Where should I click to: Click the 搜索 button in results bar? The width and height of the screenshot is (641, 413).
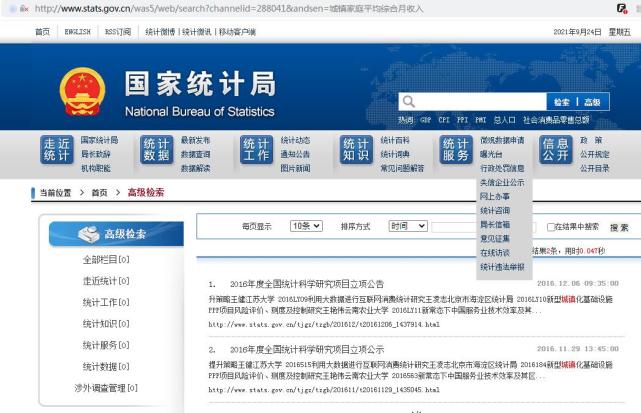(x=619, y=227)
